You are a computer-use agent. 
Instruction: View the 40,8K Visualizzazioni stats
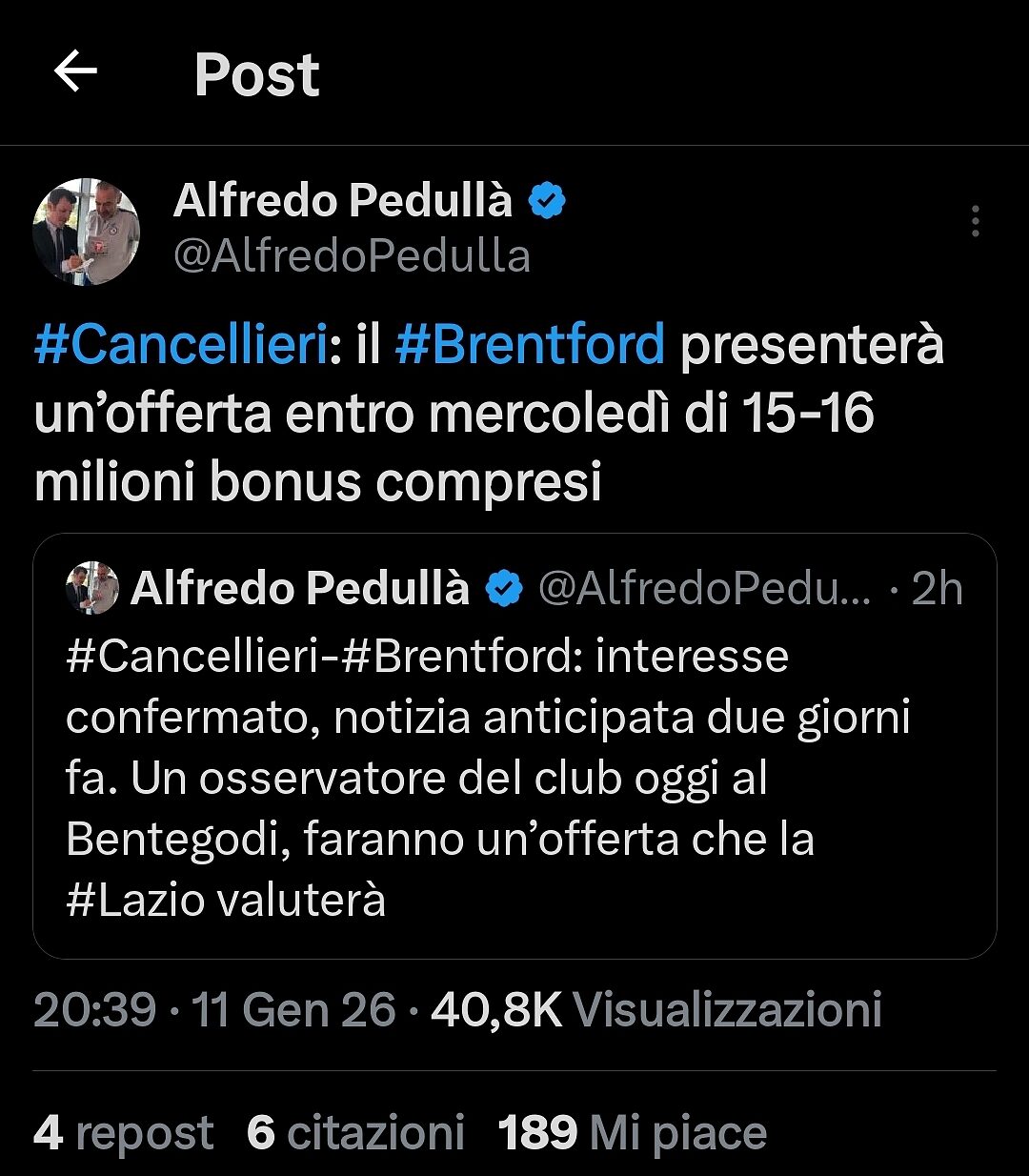(x=656, y=1009)
